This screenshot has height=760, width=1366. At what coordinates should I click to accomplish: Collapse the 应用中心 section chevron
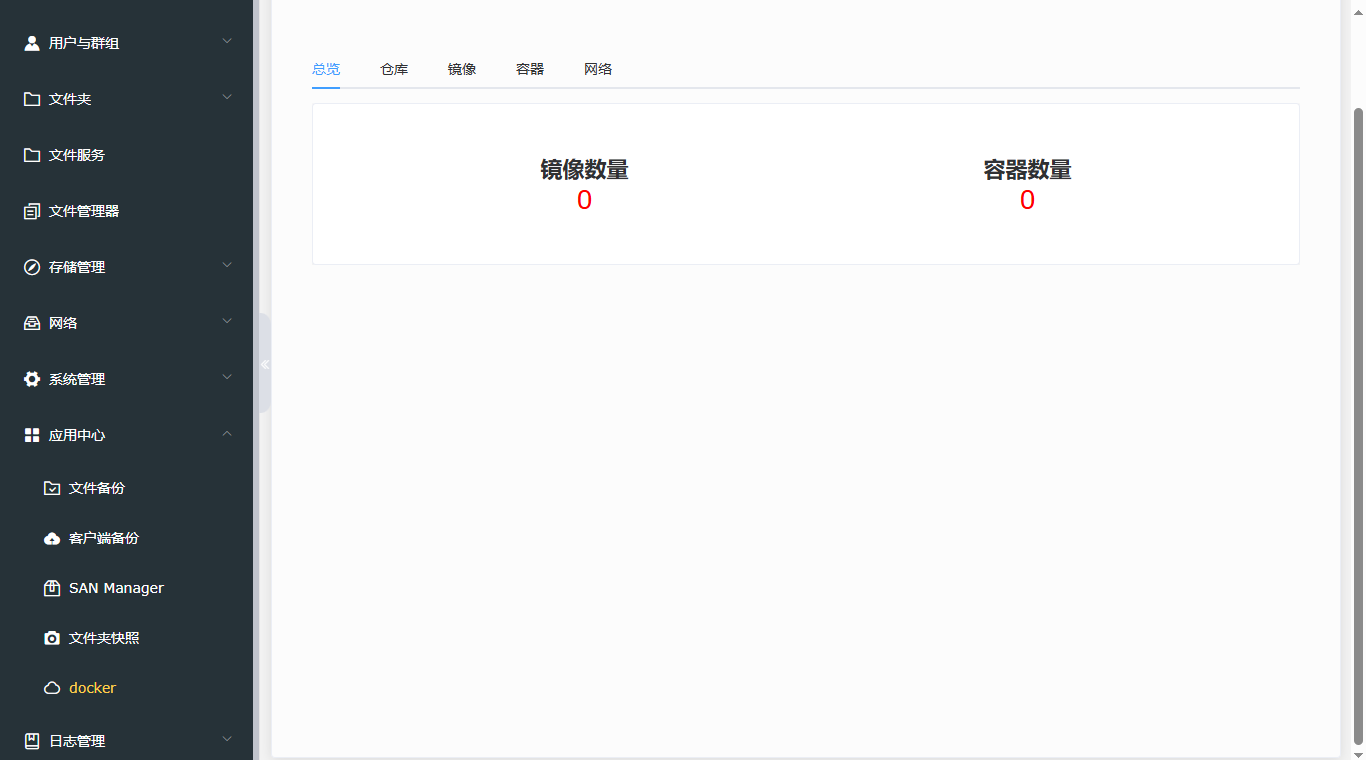pos(227,434)
